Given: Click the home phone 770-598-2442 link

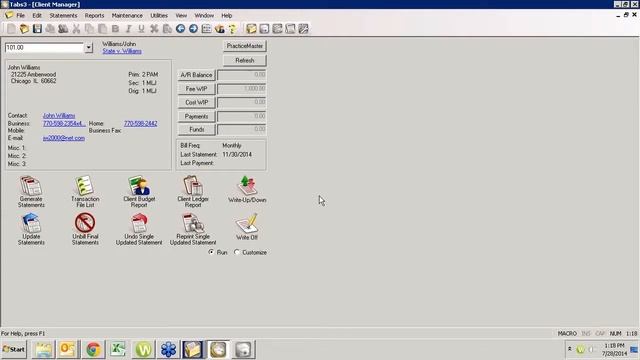Looking at the screenshot, I should click(x=140, y=123).
